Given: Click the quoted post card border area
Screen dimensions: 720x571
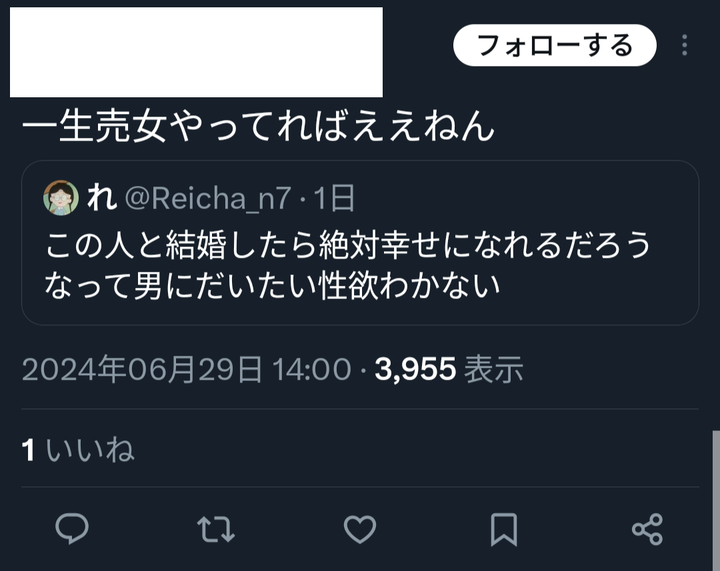Looking at the screenshot, I should click(360, 242).
